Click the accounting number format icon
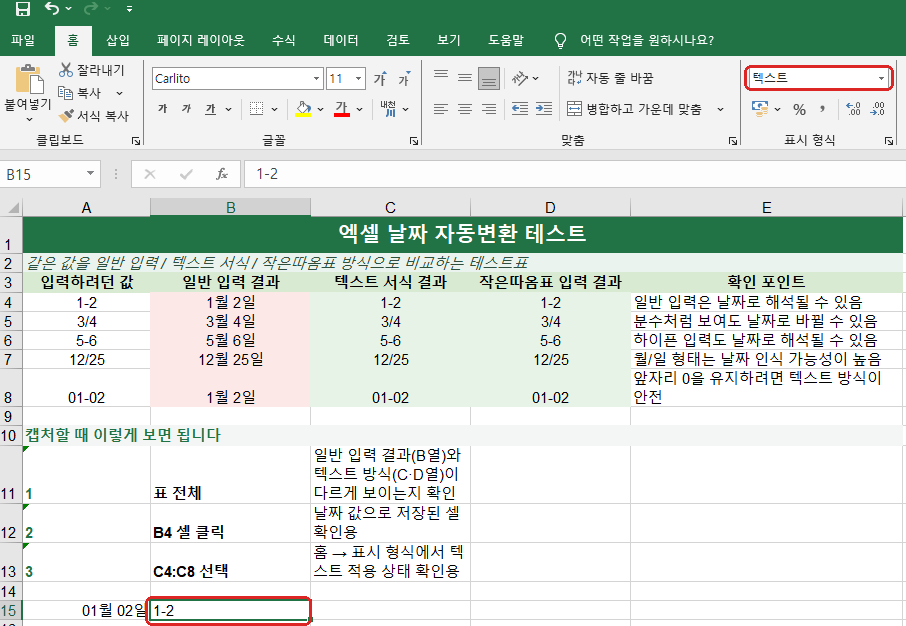The image size is (906, 626). [759, 109]
